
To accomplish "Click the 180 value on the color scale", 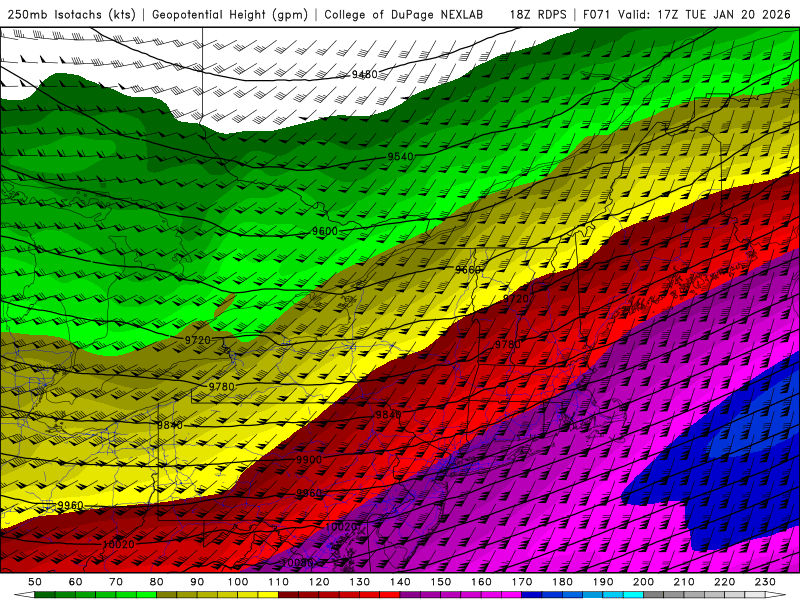I will point(563,582).
